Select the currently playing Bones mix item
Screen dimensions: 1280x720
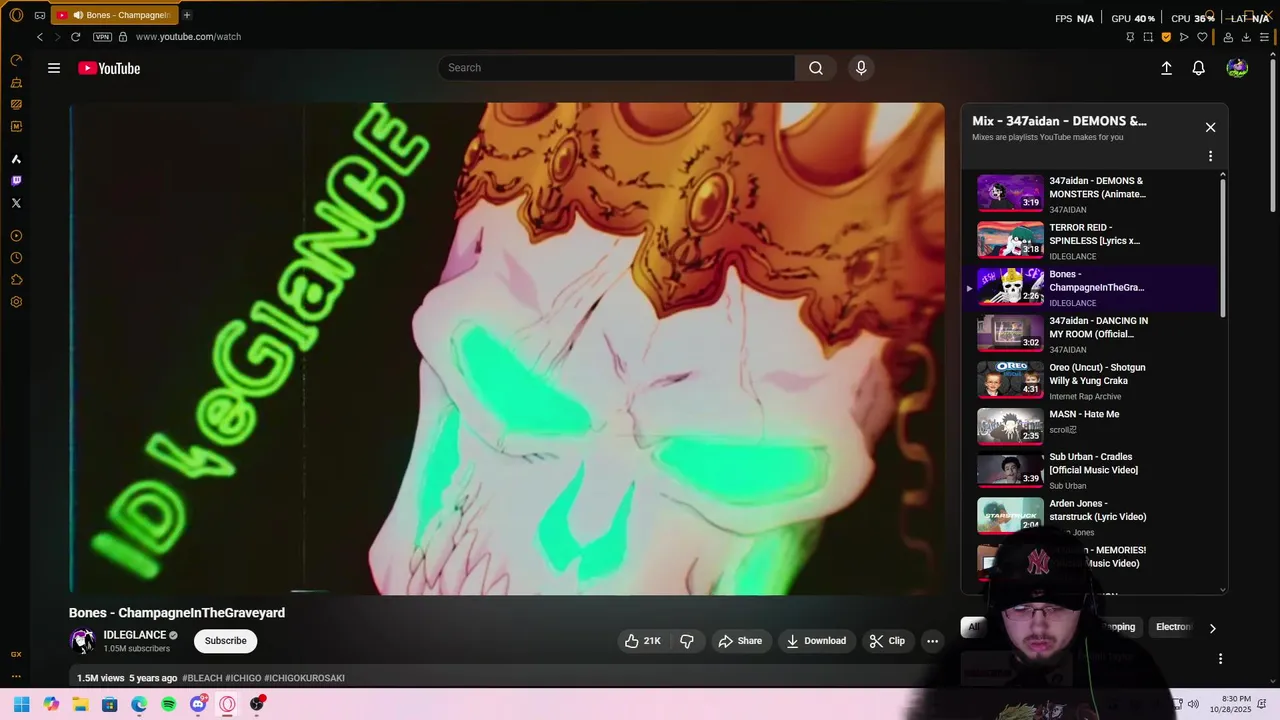click(1090, 288)
